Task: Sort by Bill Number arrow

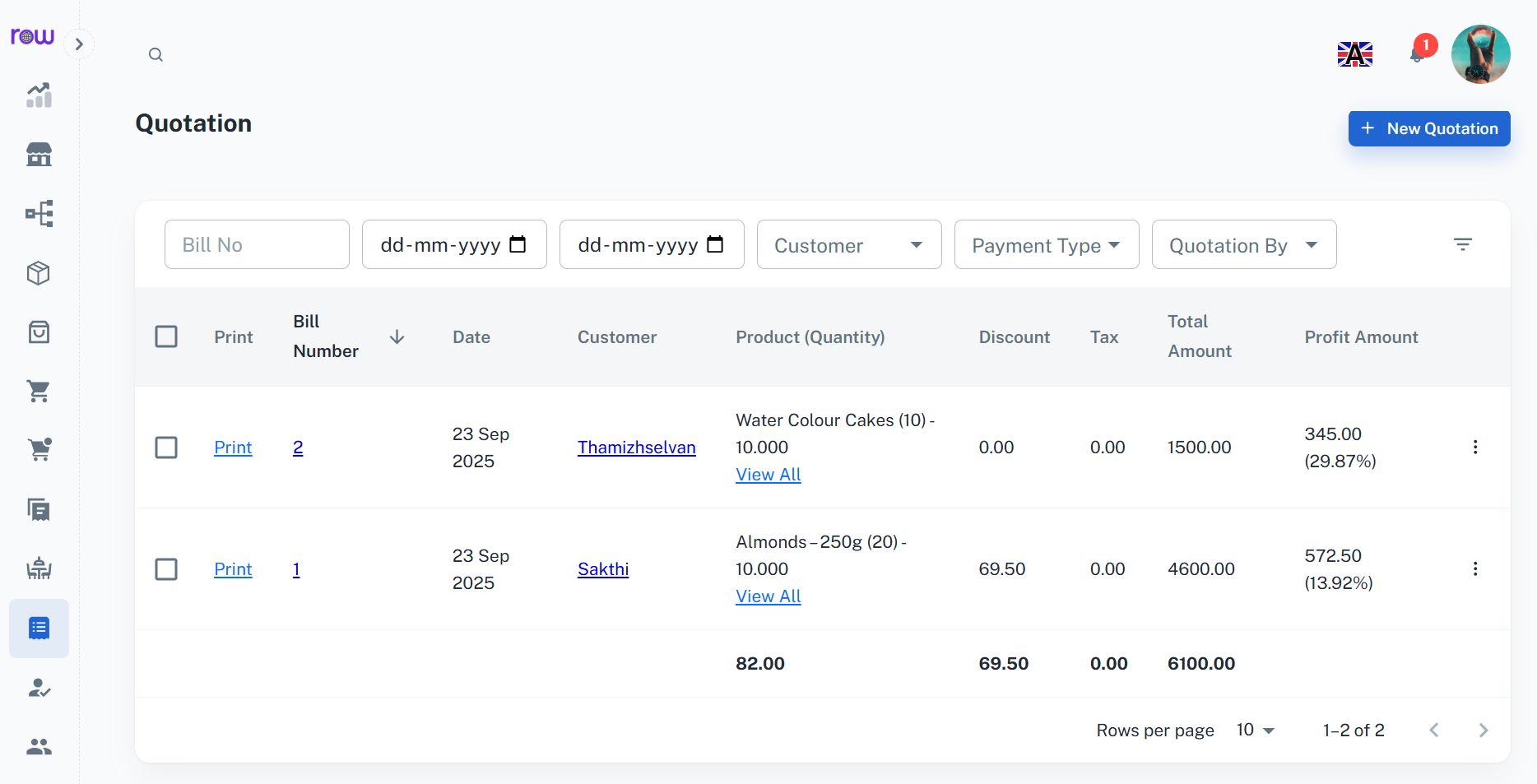Action: [397, 337]
